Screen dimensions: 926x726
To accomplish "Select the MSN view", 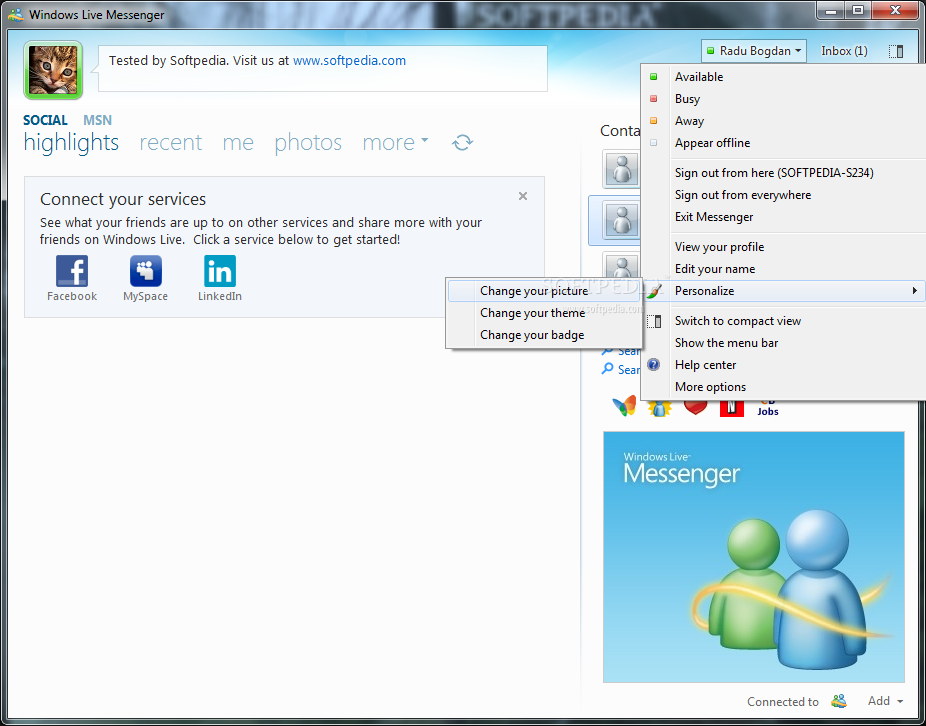I will coord(97,120).
